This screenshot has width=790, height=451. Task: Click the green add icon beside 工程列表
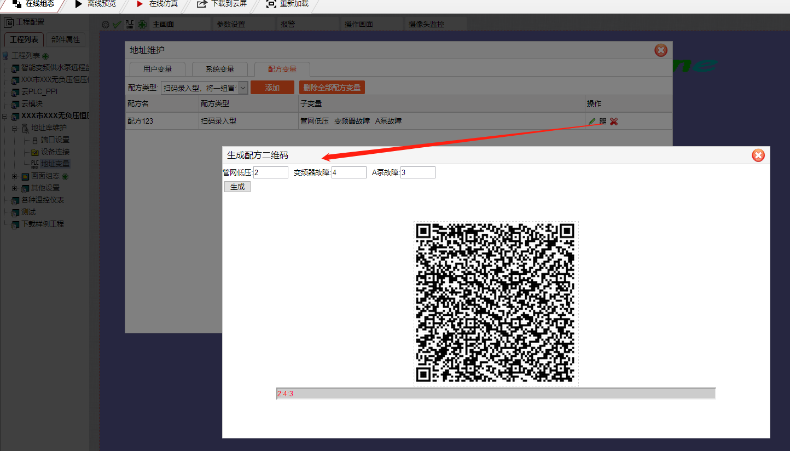[x=45, y=55]
